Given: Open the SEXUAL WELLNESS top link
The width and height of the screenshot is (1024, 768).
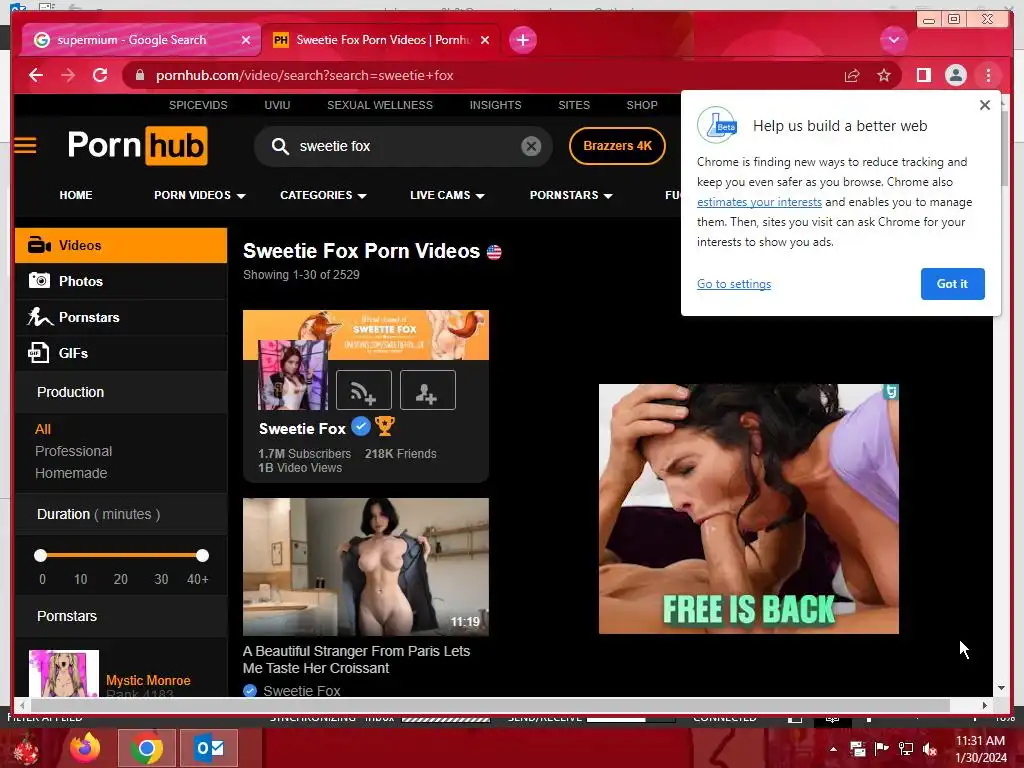Looking at the screenshot, I should [x=379, y=105].
